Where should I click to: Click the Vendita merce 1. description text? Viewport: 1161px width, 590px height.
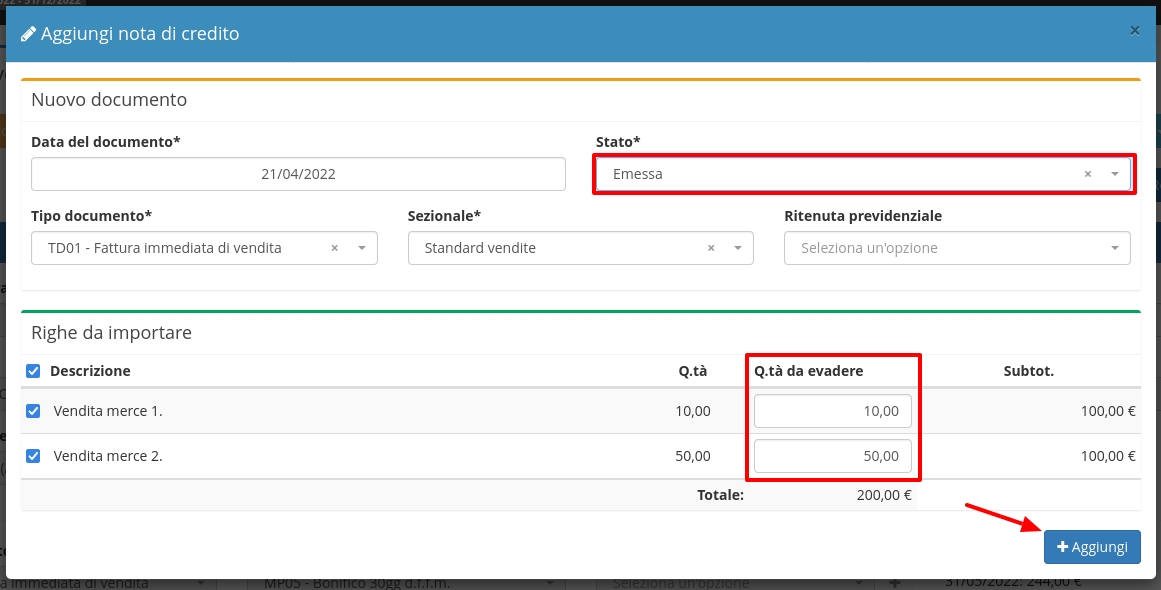(108, 411)
